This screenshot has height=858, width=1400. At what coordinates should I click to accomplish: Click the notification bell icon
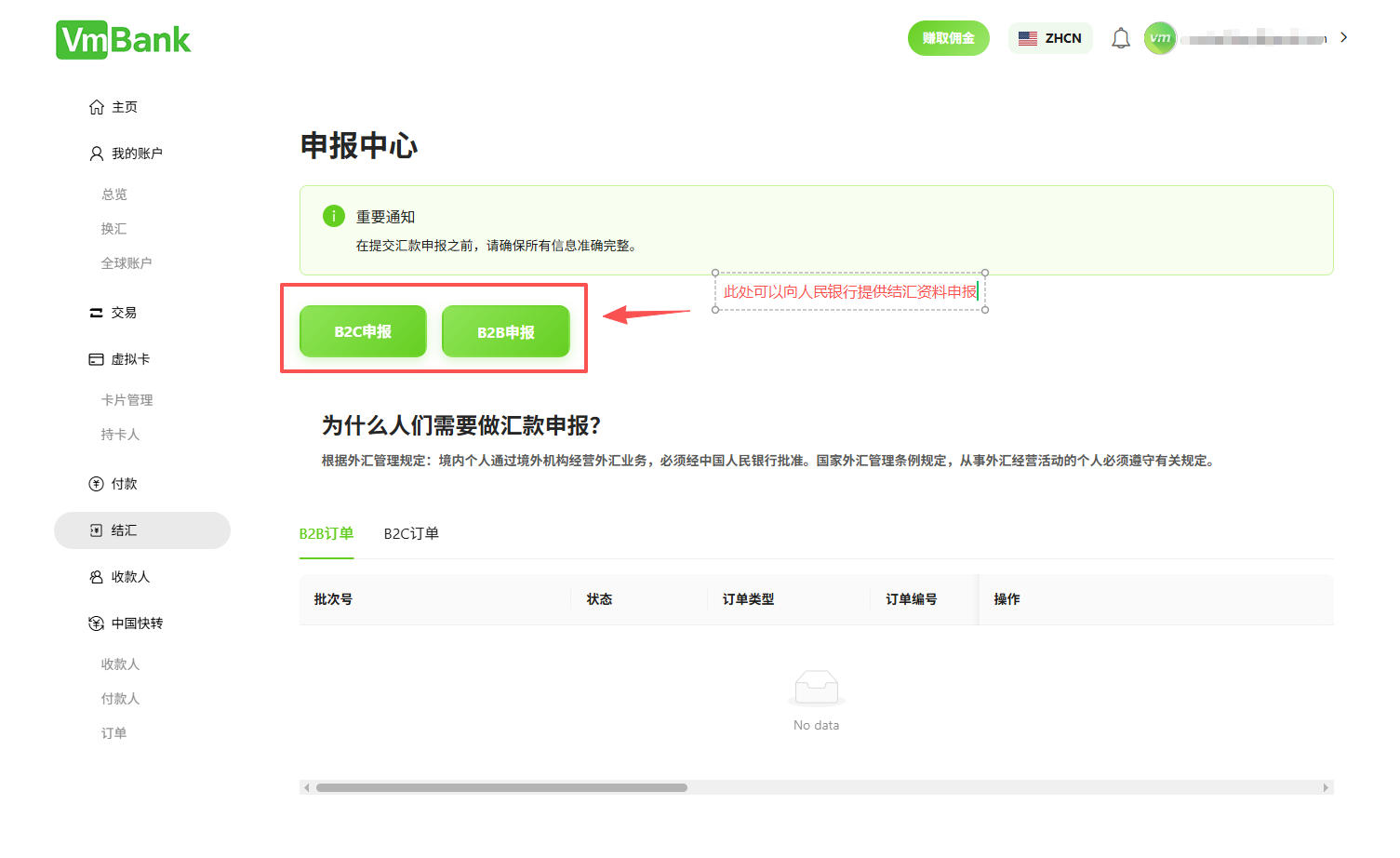(1120, 37)
